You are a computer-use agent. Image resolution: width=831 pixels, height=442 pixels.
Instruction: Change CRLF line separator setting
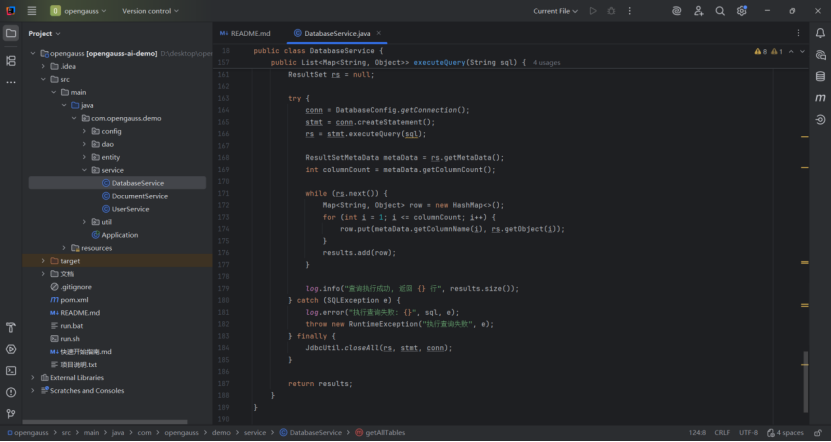click(x=722, y=433)
